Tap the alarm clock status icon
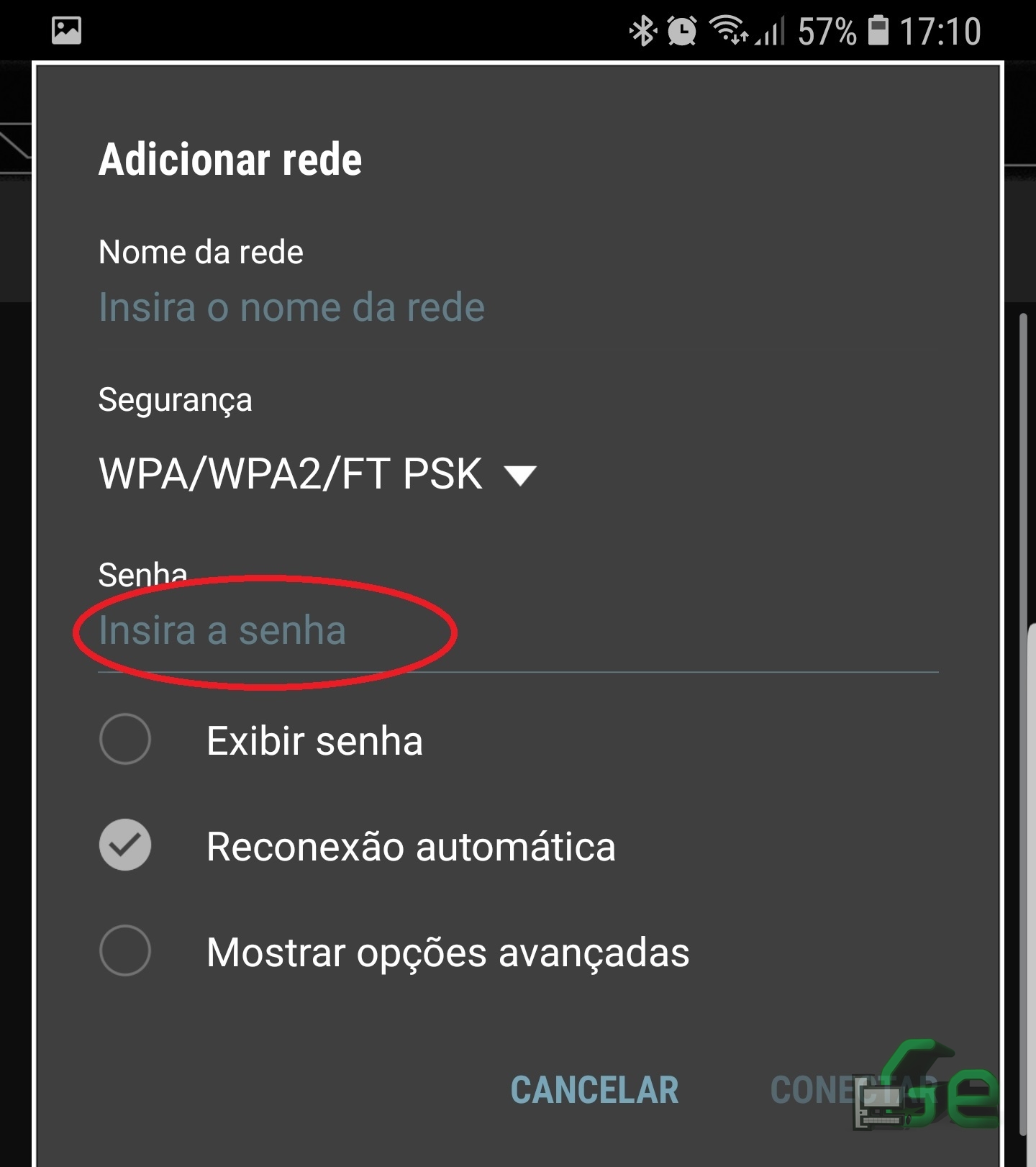The height and width of the screenshot is (1167, 1036). 681,31
